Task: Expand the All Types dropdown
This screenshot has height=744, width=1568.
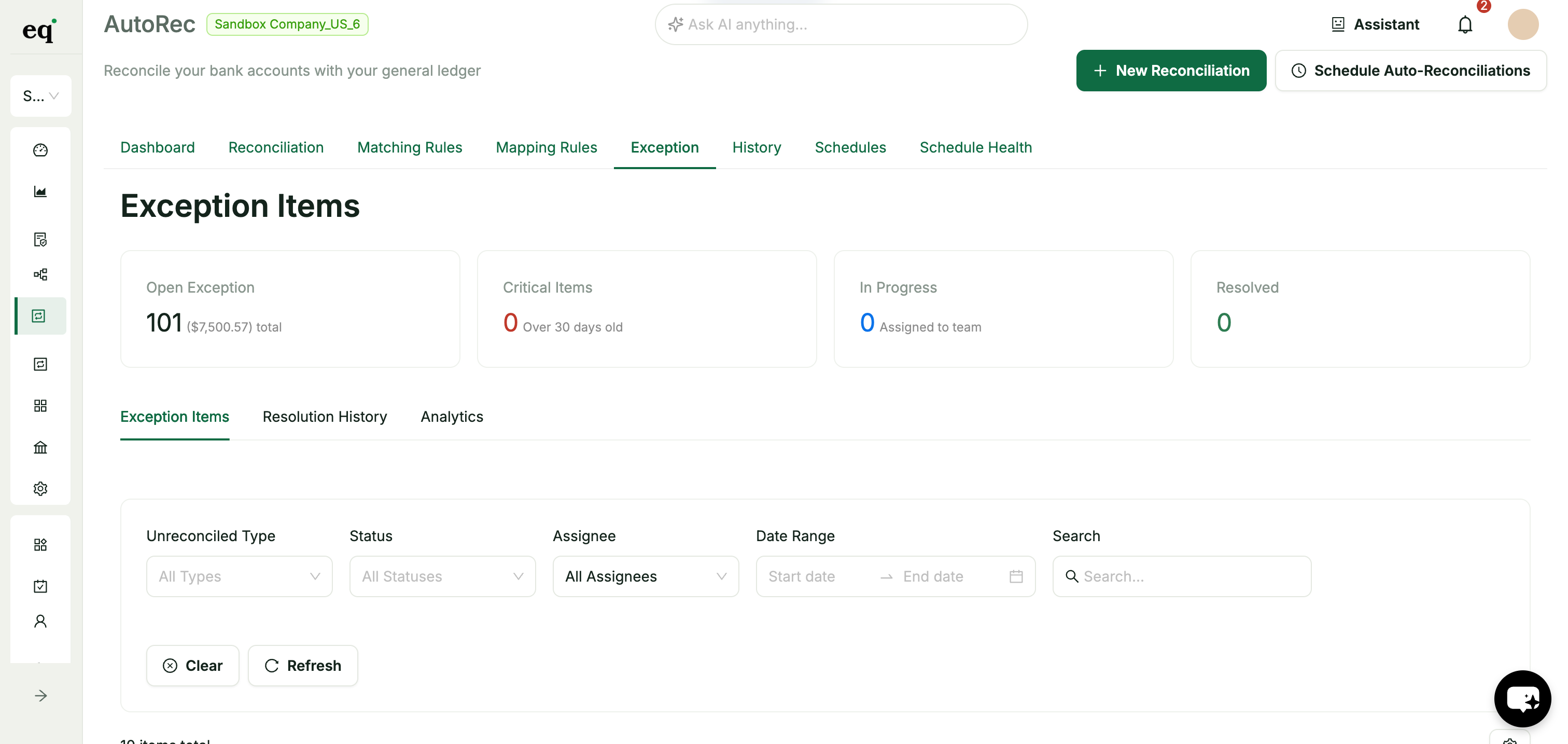Action: coord(239,576)
